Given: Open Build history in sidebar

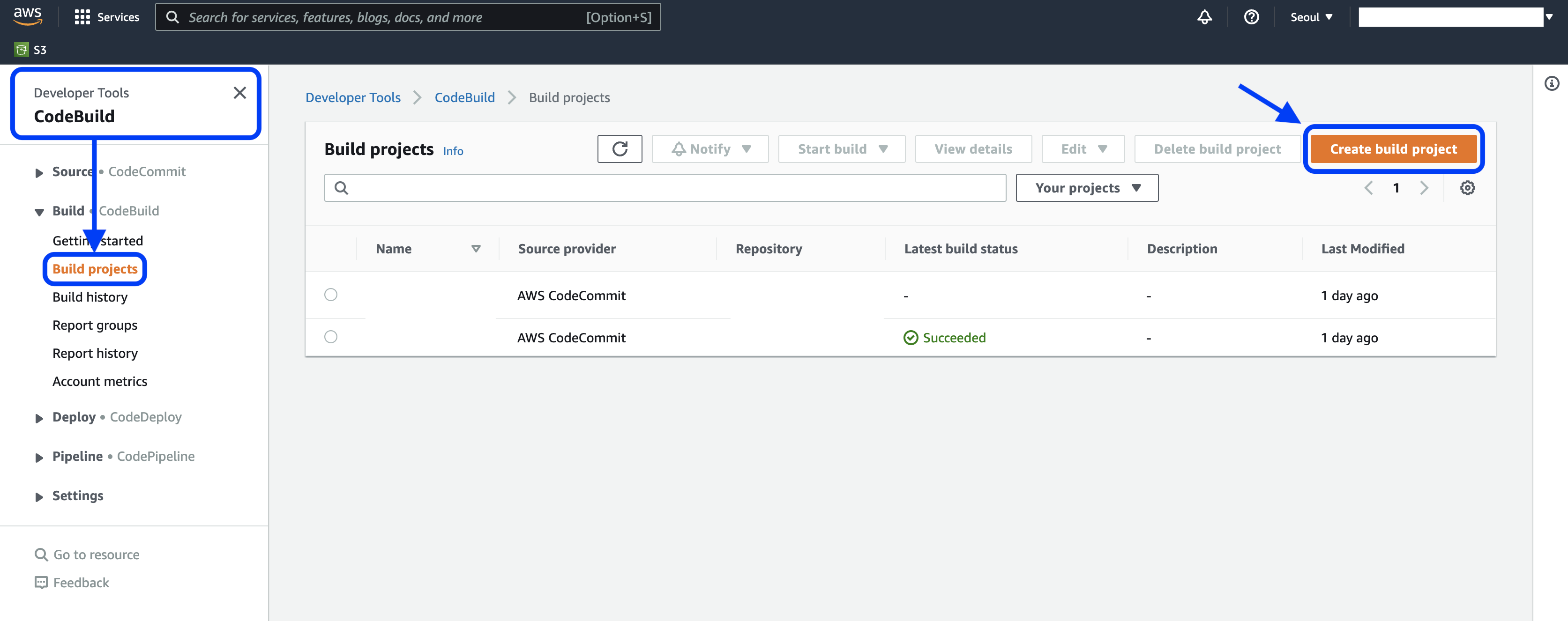Looking at the screenshot, I should click(x=90, y=297).
